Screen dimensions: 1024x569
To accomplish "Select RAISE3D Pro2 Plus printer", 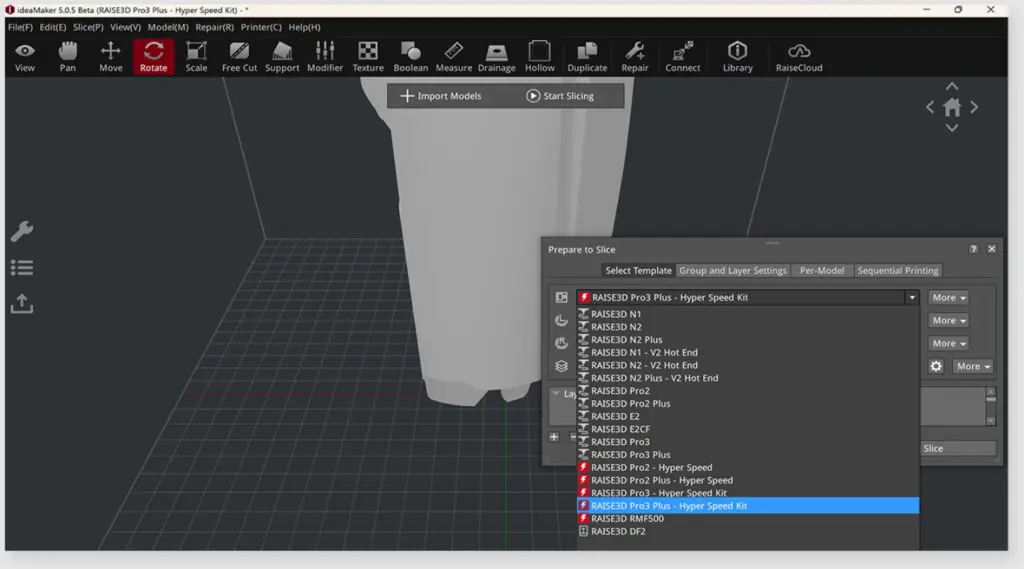I will [748, 403].
